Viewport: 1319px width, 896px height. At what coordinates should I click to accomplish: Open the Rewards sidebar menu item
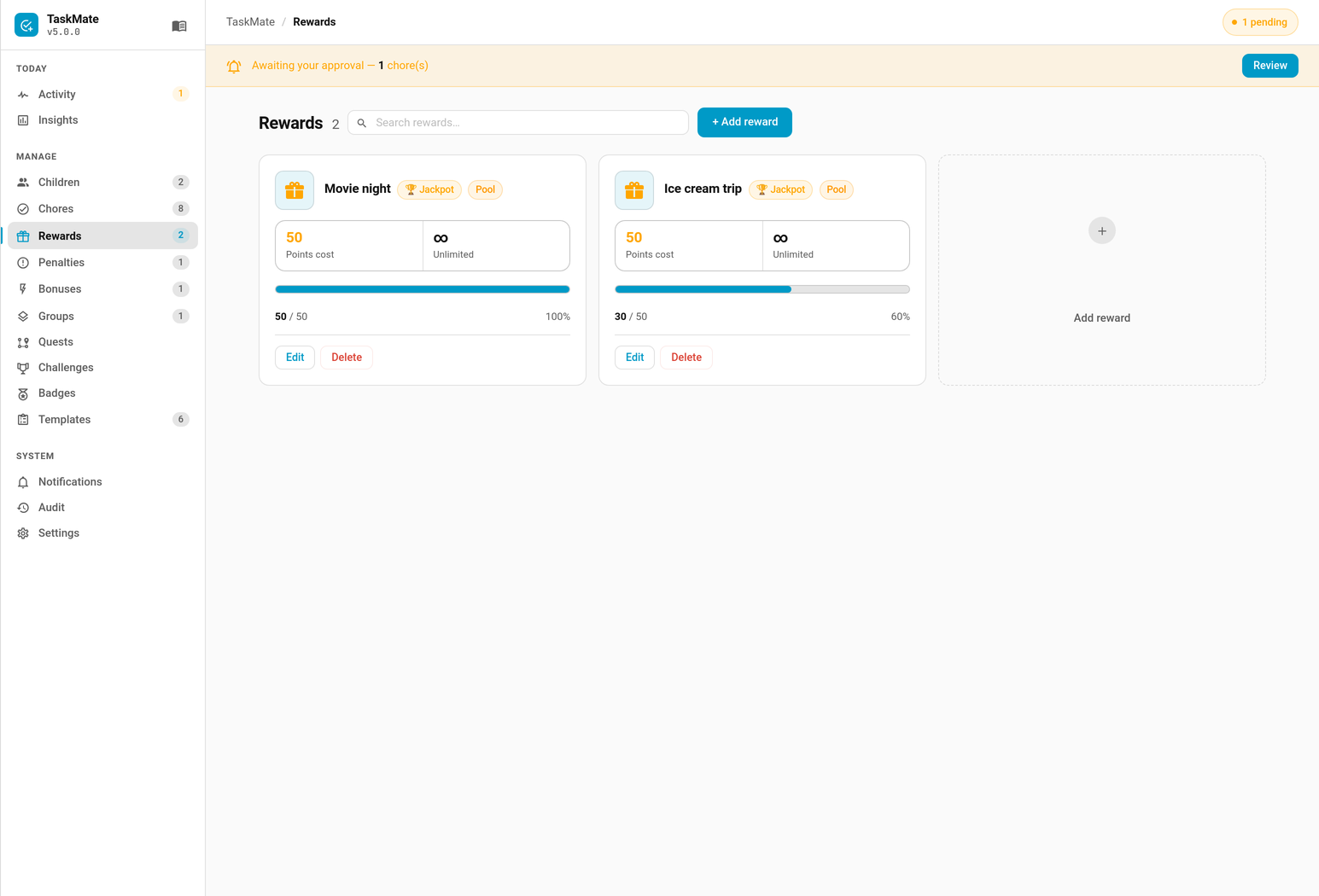click(x=102, y=236)
